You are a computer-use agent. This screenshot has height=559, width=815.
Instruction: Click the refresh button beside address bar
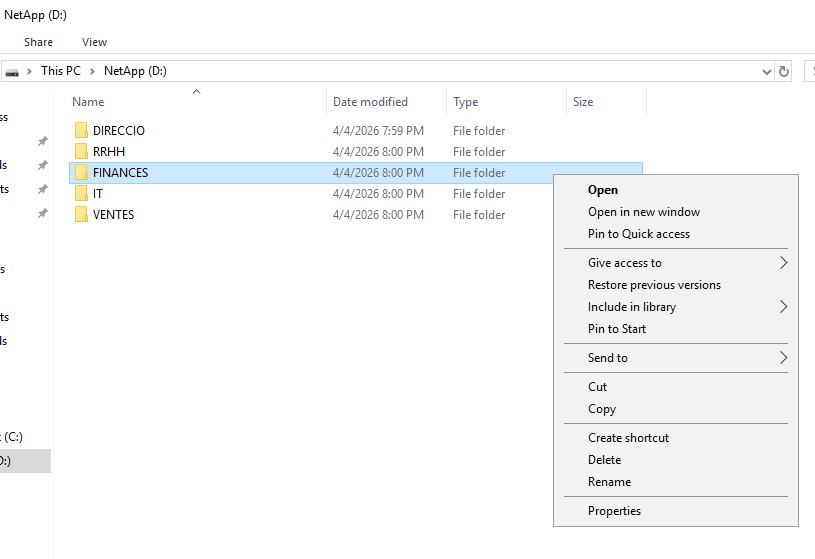click(784, 72)
